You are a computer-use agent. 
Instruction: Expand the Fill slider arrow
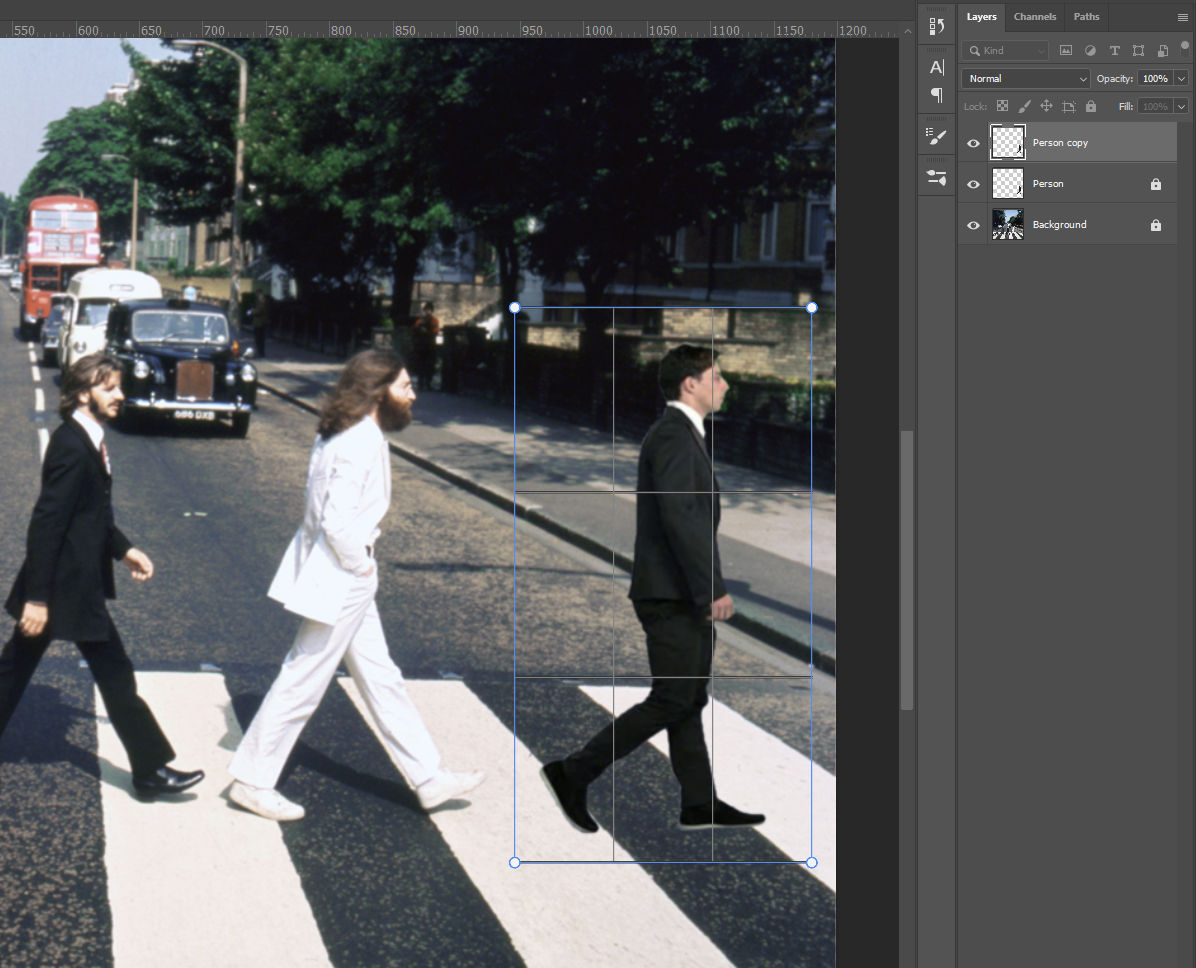[x=1182, y=106]
